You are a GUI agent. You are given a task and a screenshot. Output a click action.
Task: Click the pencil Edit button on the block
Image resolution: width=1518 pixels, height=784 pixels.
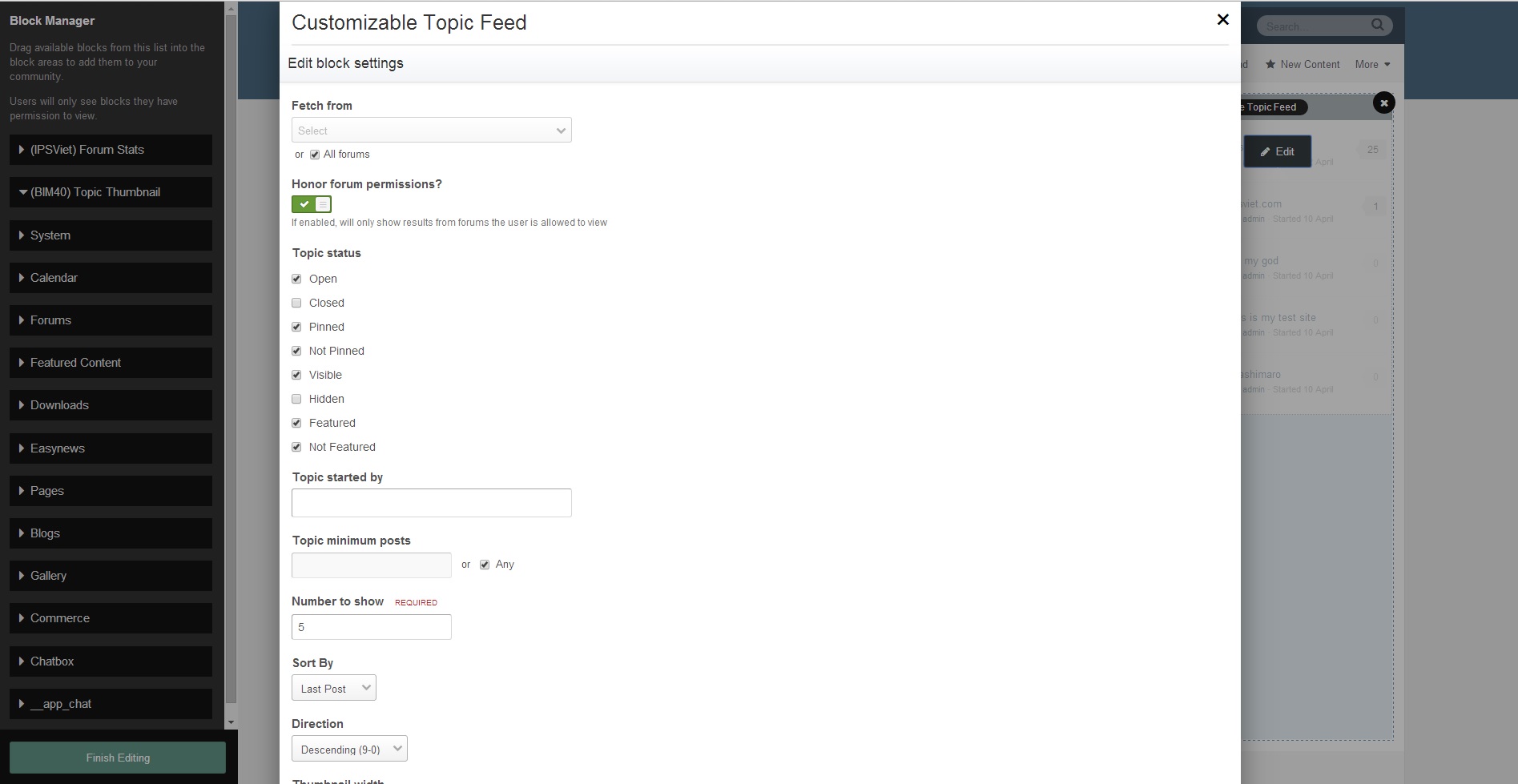point(1277,151)
